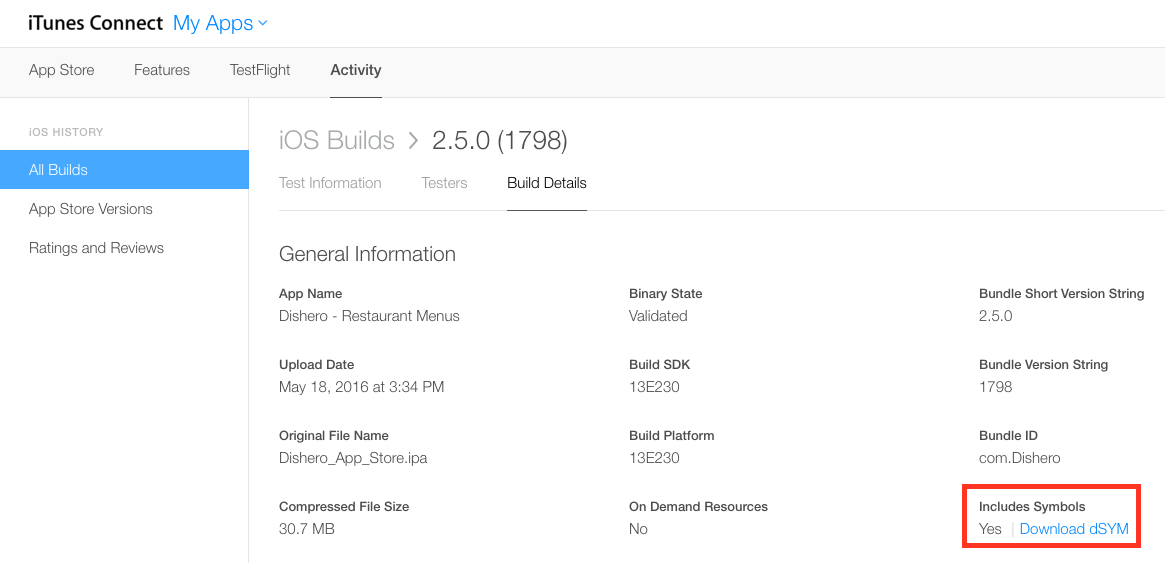Click the com.Dishero bundle ID value
1165x563 pixels.
1019,458
